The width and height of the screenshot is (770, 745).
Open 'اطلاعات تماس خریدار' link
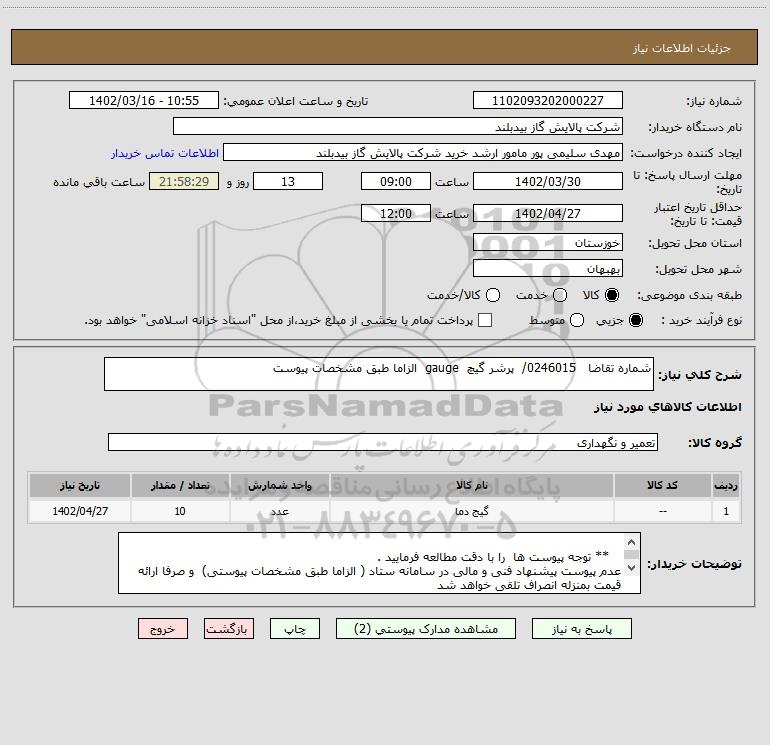165,153
